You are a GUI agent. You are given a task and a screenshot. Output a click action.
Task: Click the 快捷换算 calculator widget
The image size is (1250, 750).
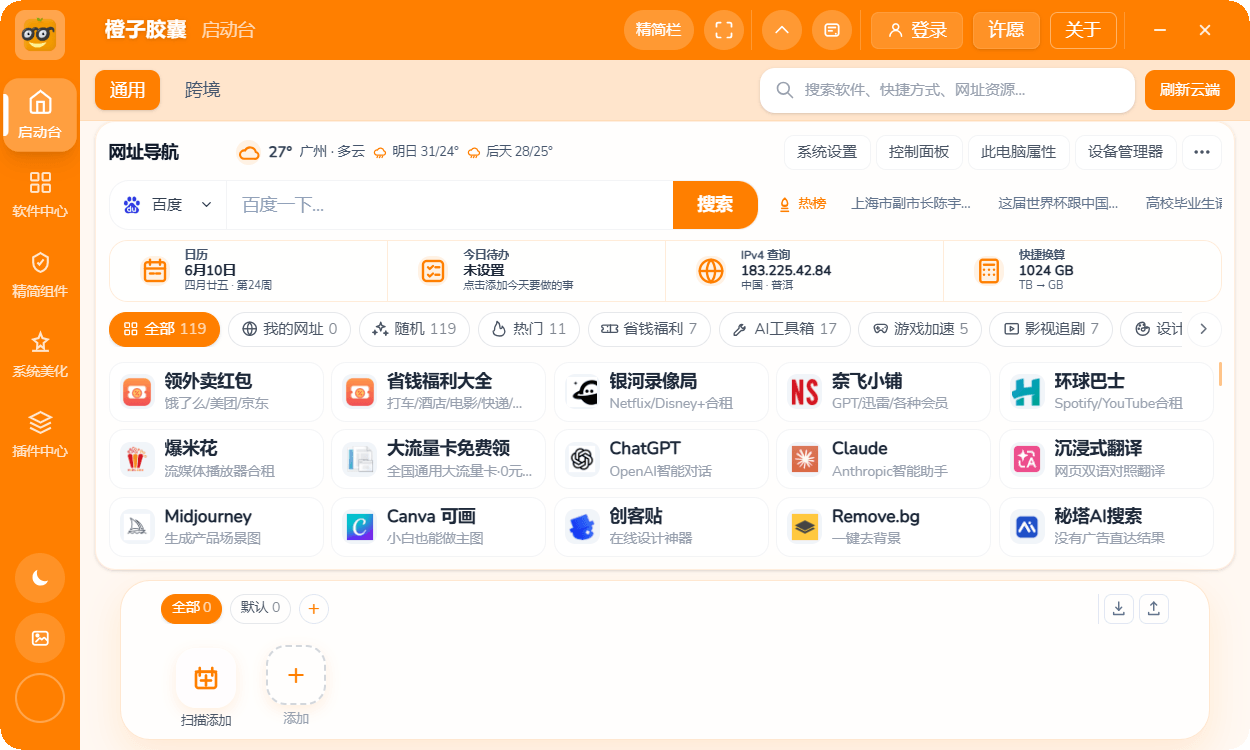point(1082,271)
